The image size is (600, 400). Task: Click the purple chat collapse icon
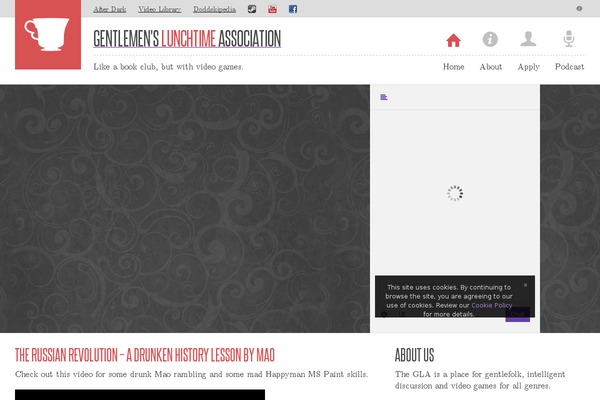click(384, 97)
